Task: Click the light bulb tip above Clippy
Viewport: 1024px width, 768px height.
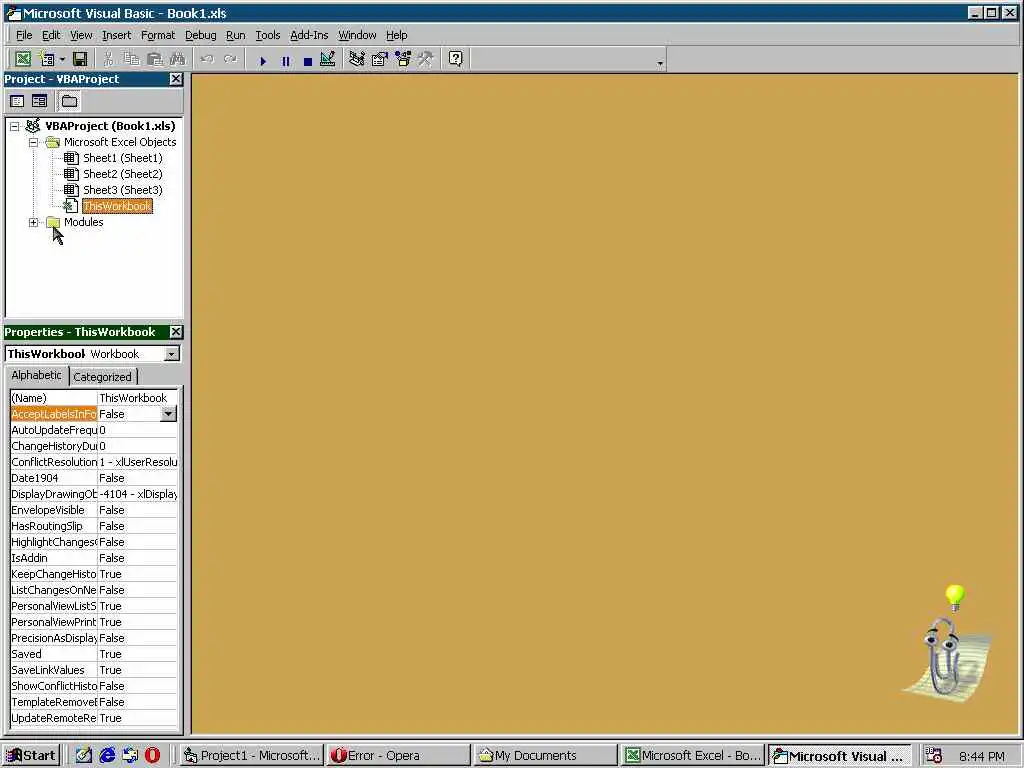Action: (955, 597)
